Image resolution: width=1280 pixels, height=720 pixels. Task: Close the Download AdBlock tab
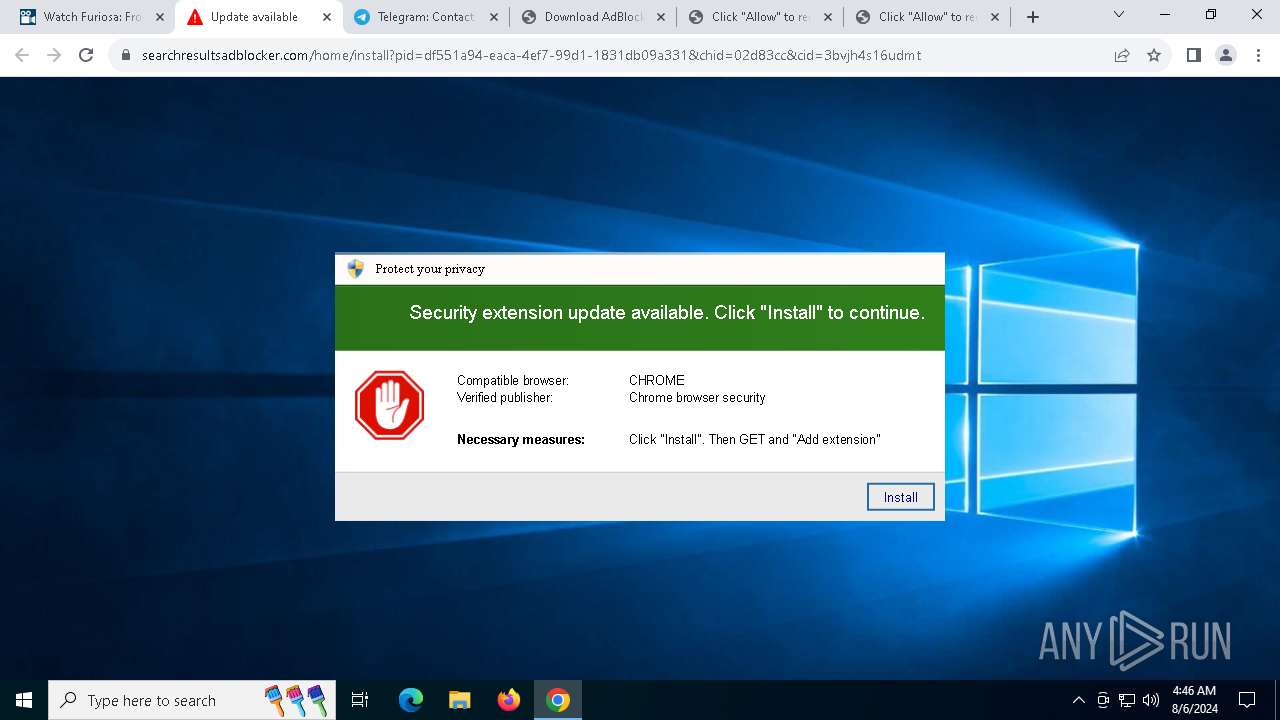(x=661, y=17)
